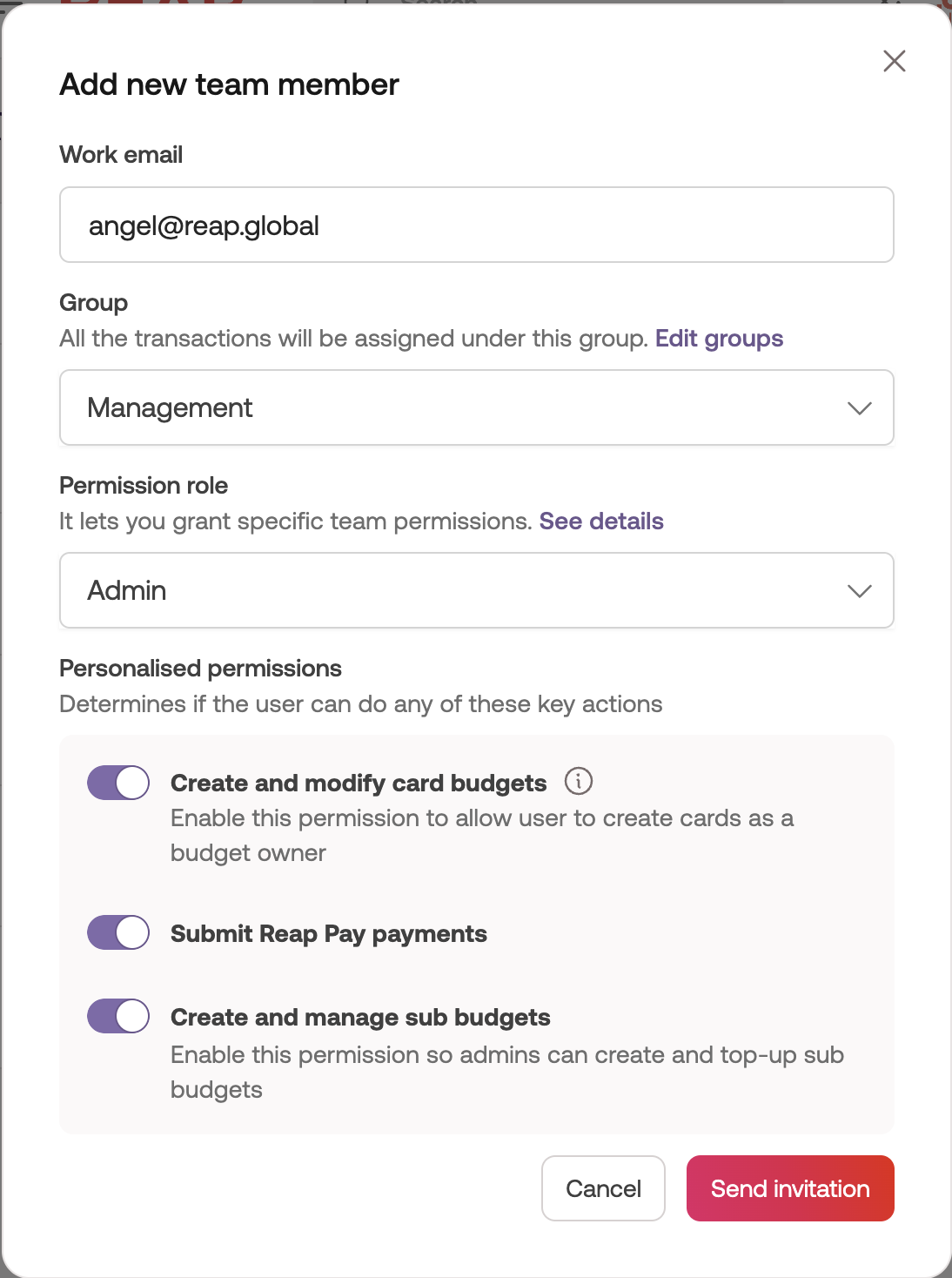This screenshot has height=1278, width=952.
Task: Click the Submit Reap Pay payments label
Action: [x=329, y=933]
